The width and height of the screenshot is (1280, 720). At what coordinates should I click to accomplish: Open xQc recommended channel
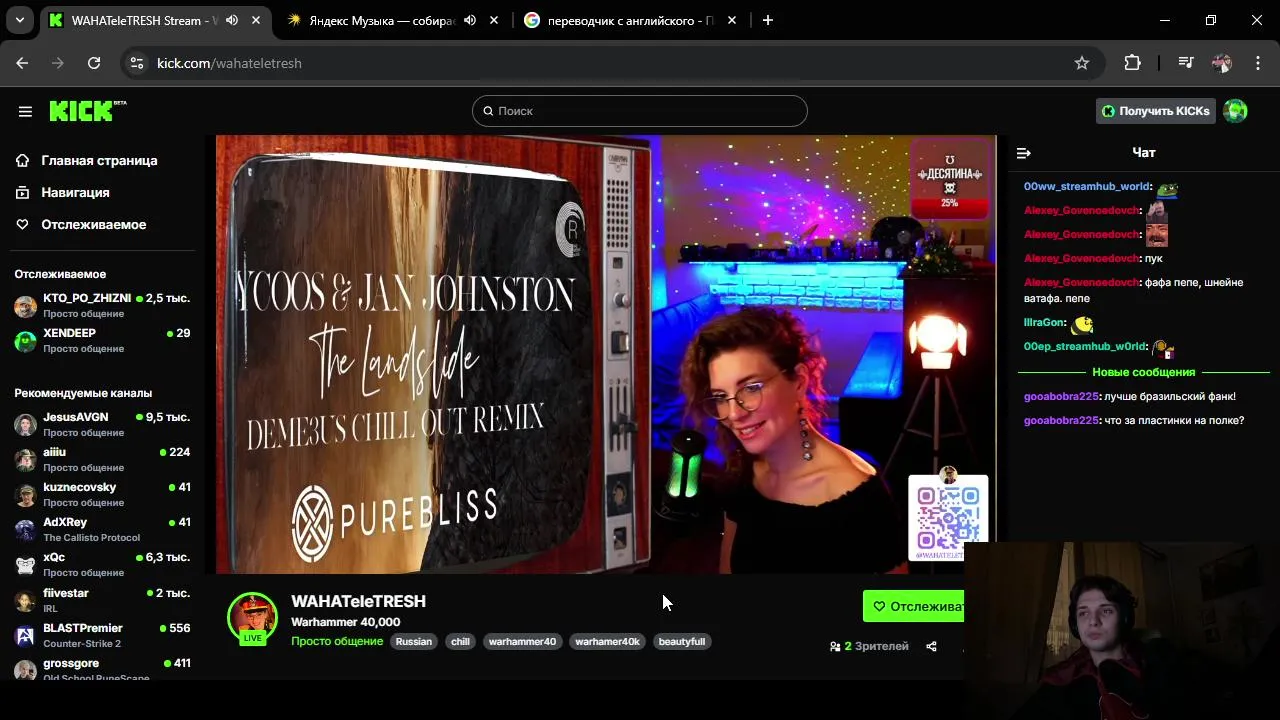[102, 564]
